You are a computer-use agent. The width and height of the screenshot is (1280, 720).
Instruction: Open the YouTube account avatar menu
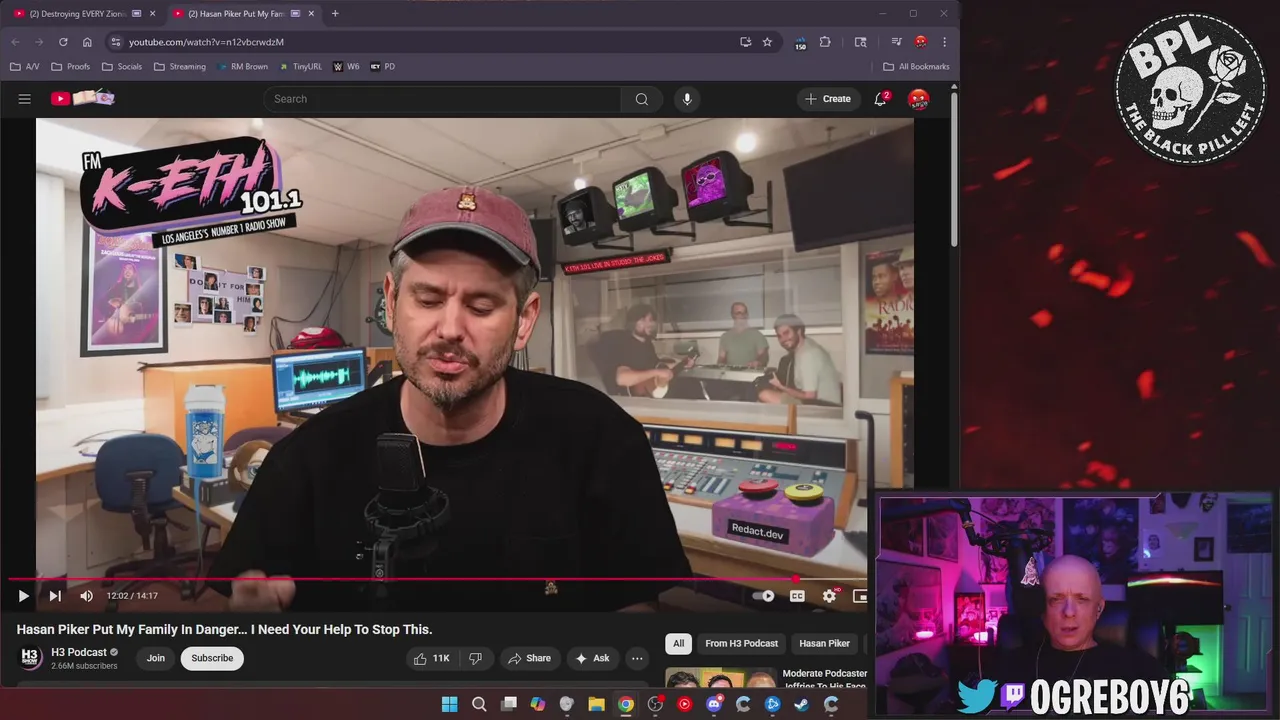pos(918,99)
